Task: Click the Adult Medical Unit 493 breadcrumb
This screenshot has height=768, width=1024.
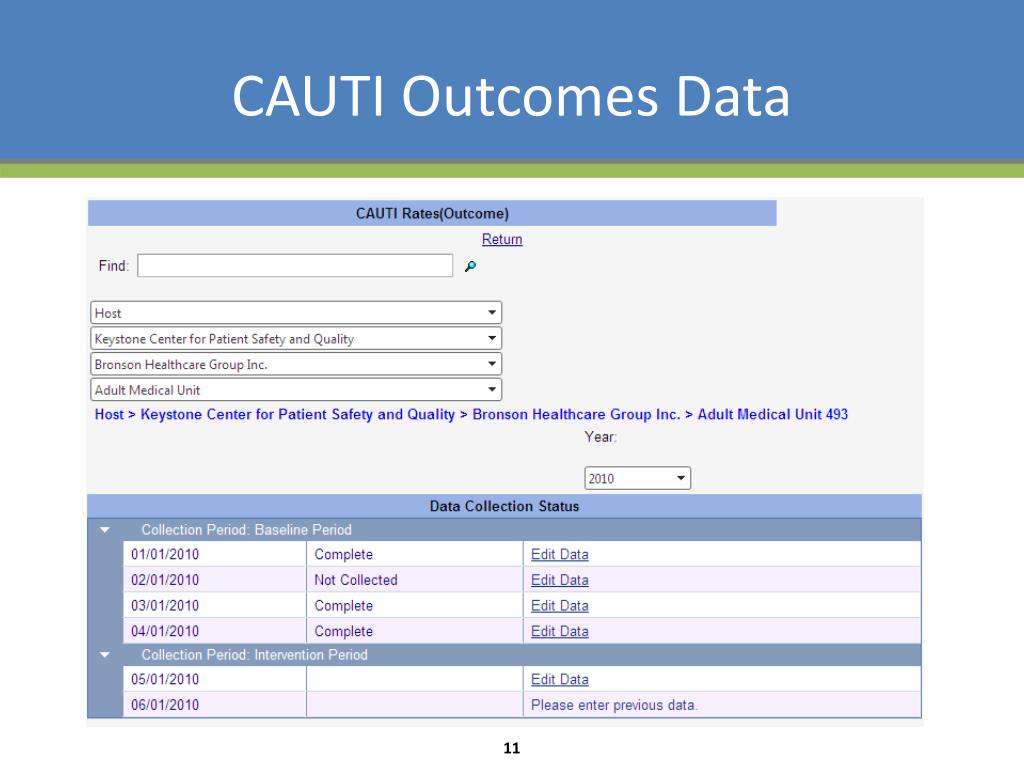Action: 773,414
